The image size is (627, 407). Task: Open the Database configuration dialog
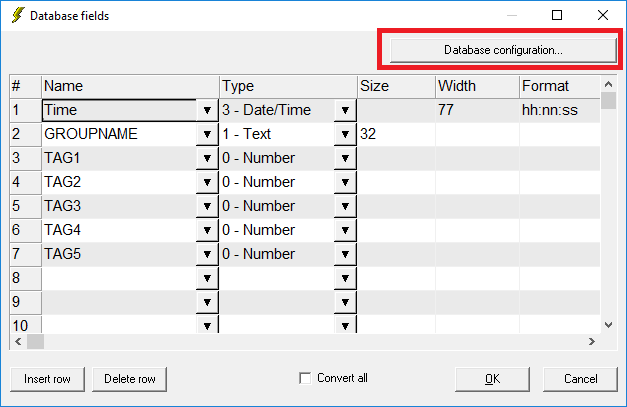[503, 50]
